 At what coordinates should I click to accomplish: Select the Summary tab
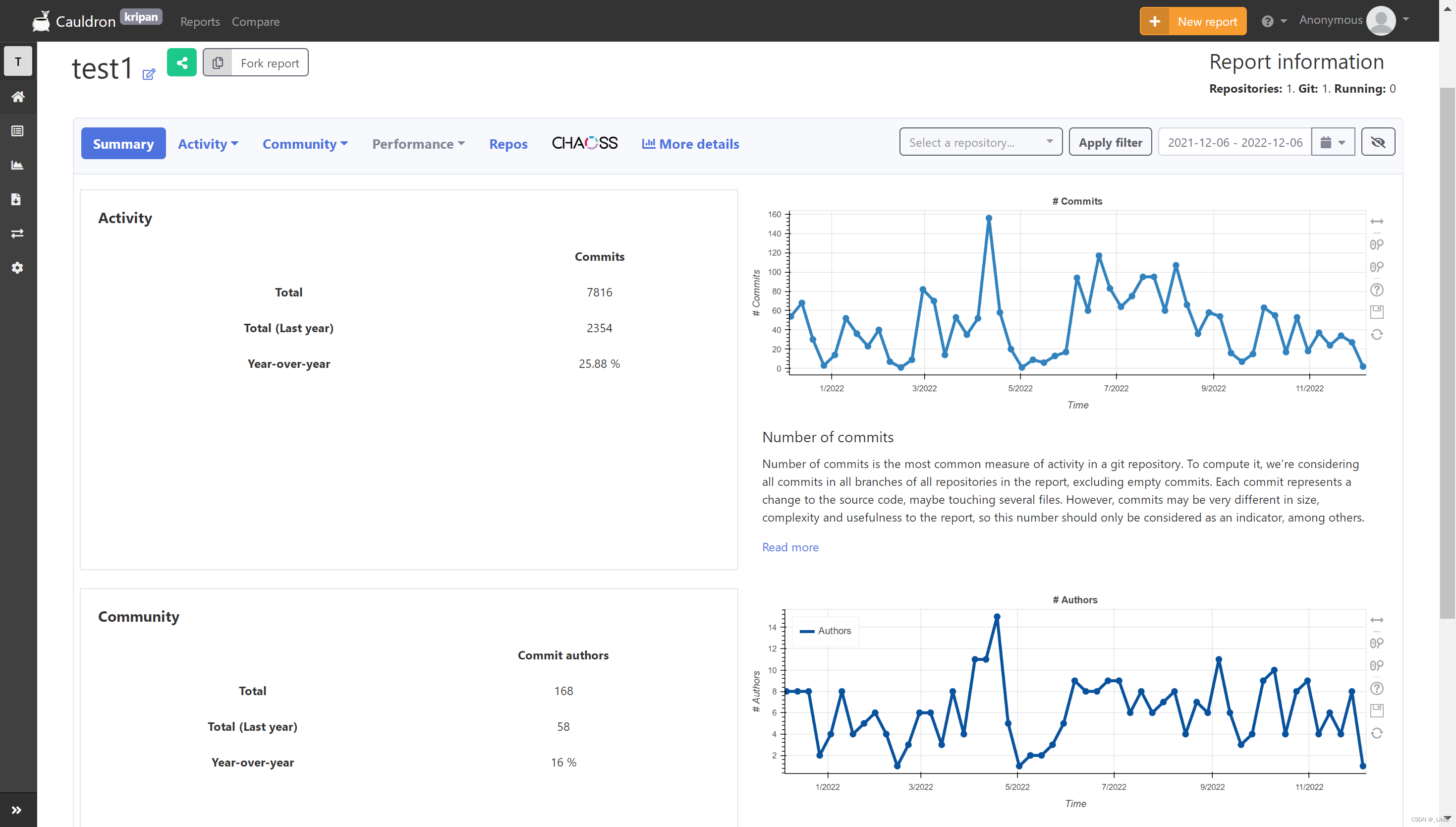coord(123,144)
